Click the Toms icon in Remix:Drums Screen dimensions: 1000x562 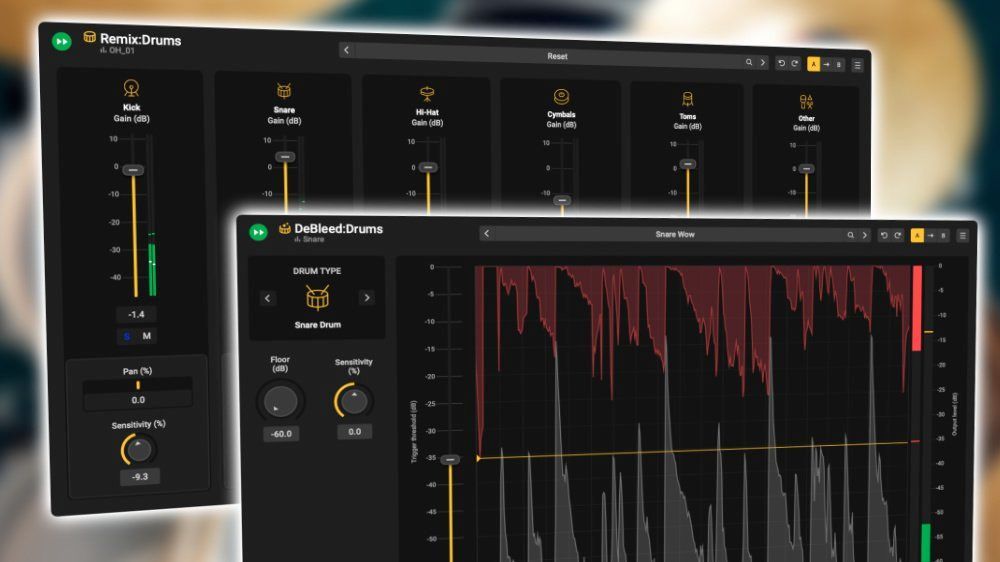pyautogui.click(x=687, y=100)
